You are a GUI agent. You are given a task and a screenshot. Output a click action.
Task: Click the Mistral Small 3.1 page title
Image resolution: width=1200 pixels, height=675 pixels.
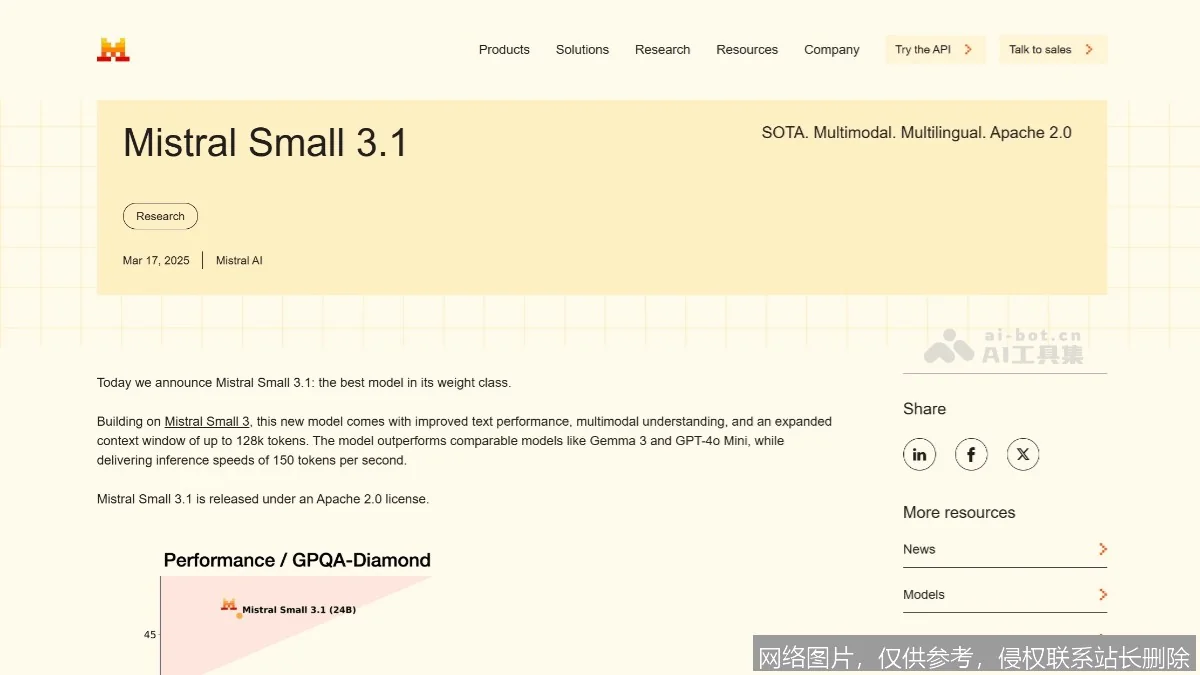(266, 143)
